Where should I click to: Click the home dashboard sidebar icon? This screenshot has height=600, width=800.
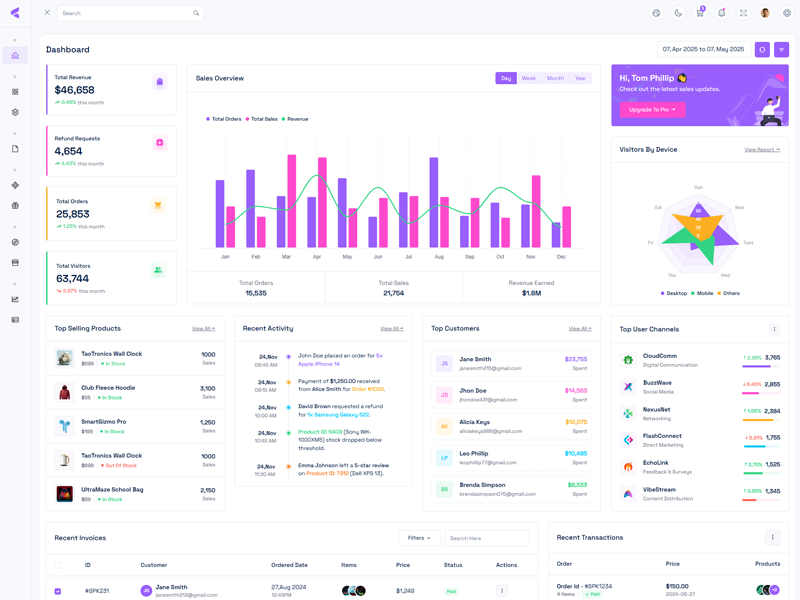point(15,55)
